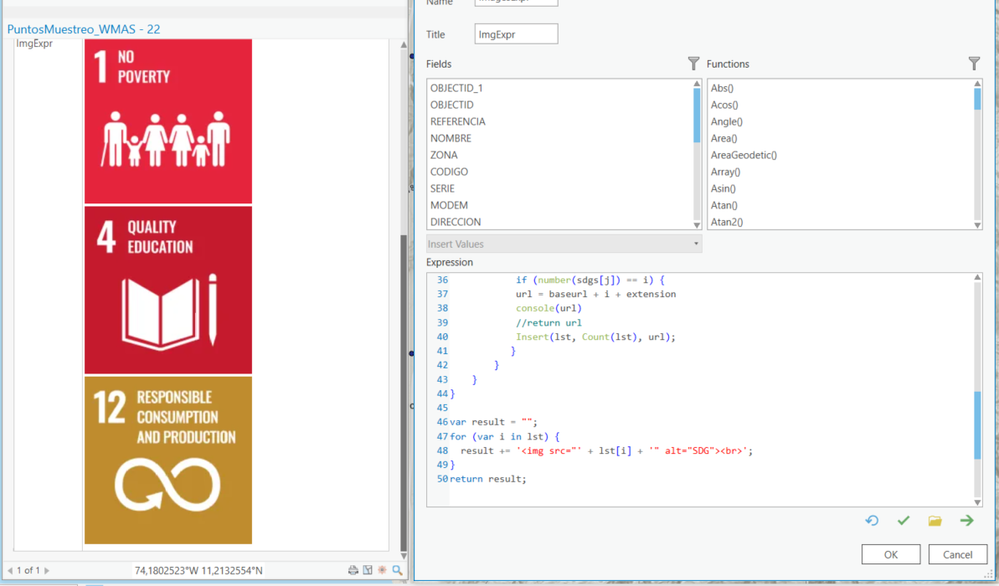Click the Title input field containing ImgExpr

point(516,35)
